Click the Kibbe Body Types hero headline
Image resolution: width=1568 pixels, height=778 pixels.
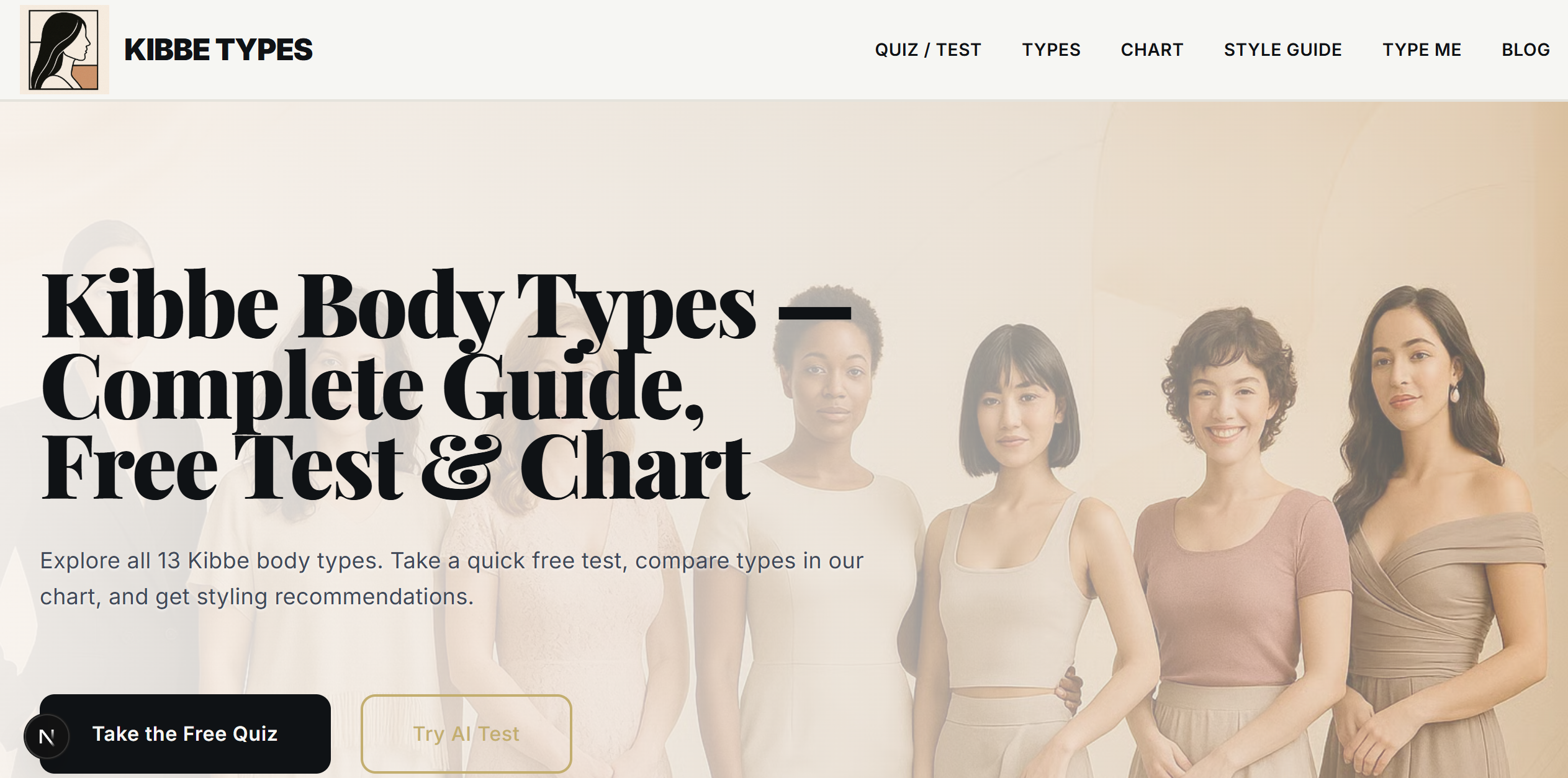[446, 385]
